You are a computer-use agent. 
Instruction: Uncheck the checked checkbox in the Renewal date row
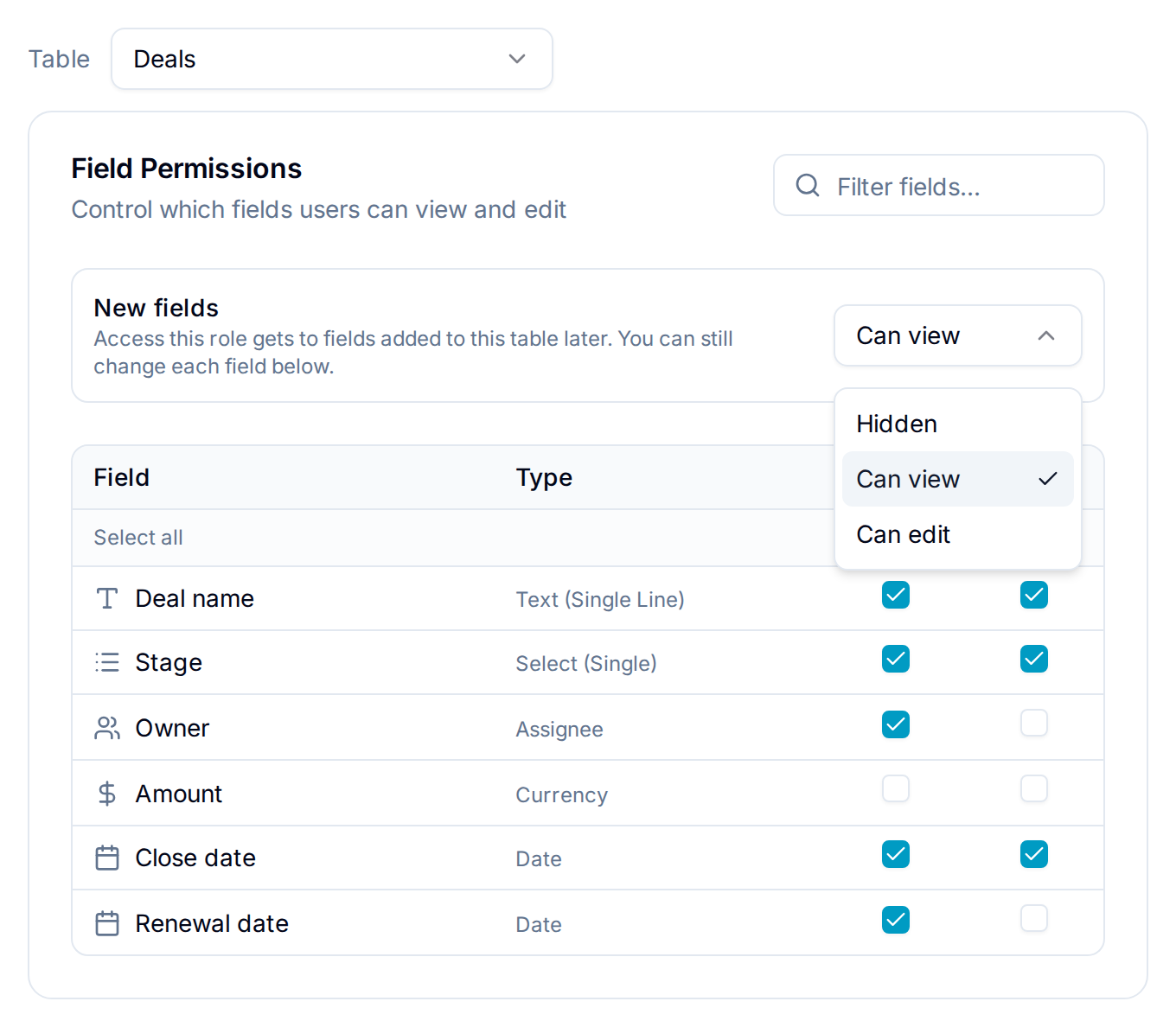tap(896, 920)
